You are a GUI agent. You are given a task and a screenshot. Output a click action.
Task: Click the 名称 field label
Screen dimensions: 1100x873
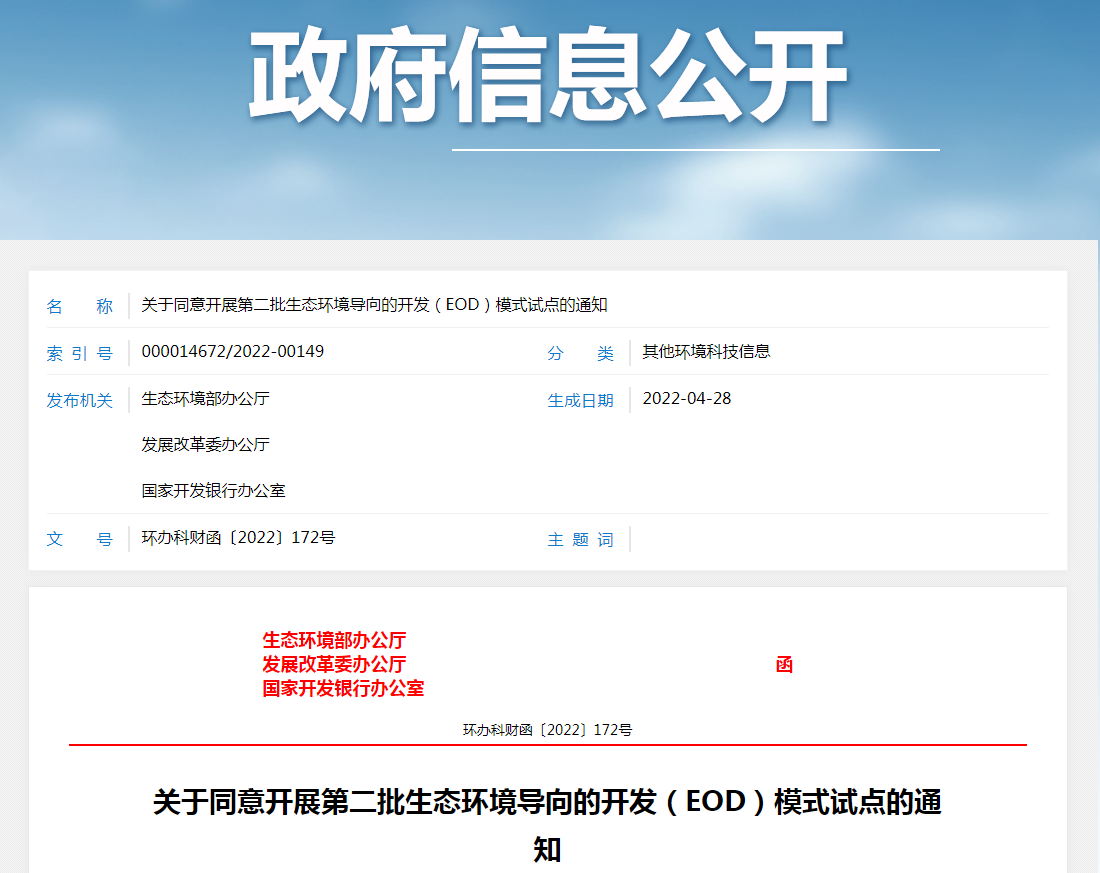80,306
